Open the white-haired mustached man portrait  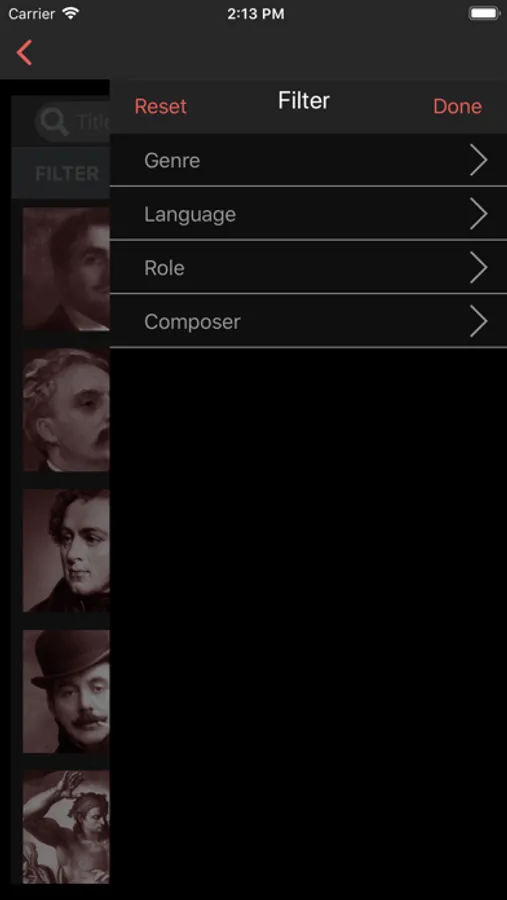[x=66, y=410]
